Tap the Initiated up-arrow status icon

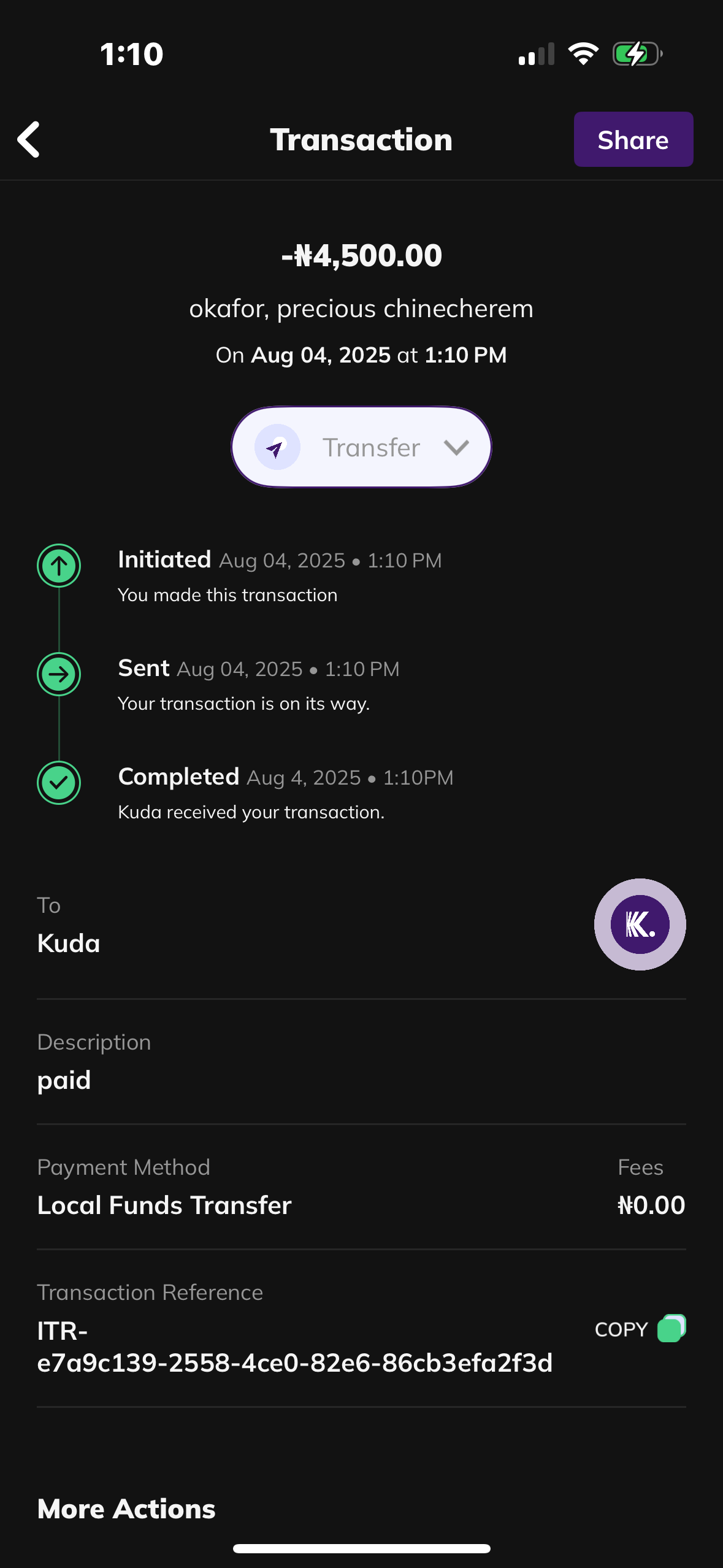59,566
